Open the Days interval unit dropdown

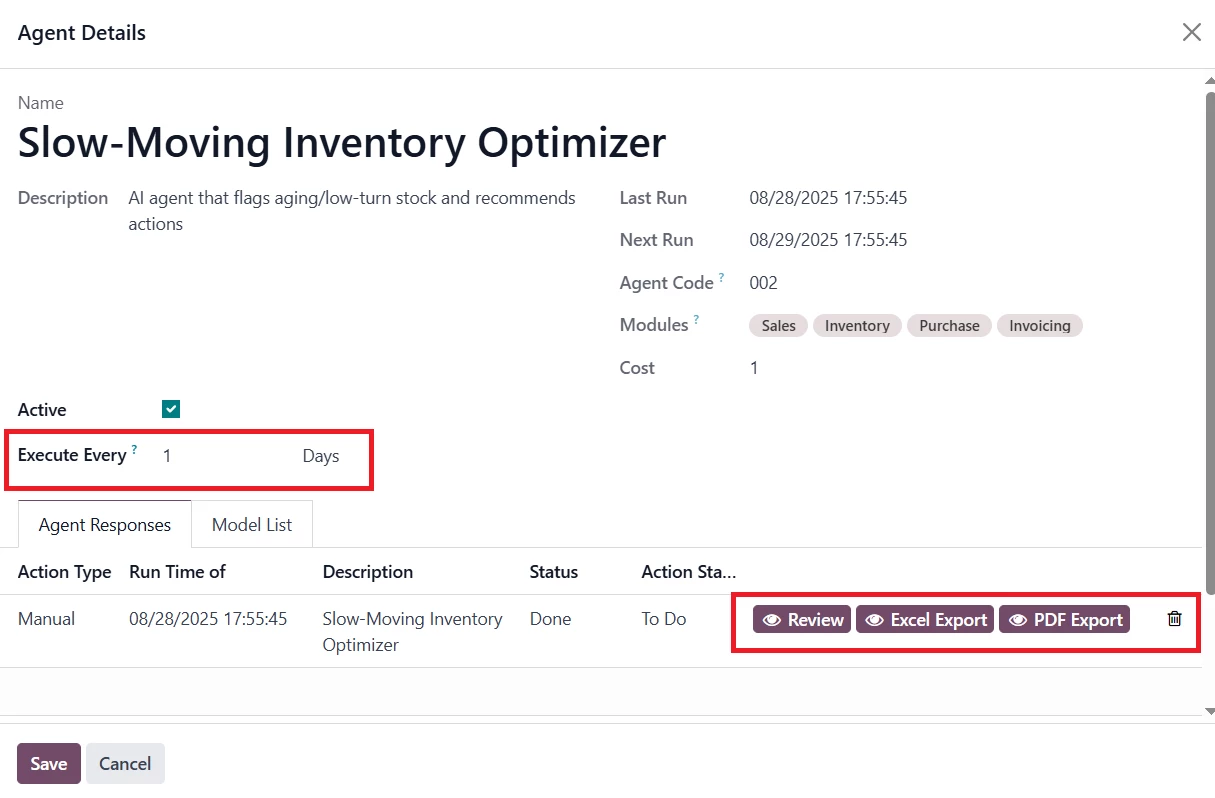(321, 456)
